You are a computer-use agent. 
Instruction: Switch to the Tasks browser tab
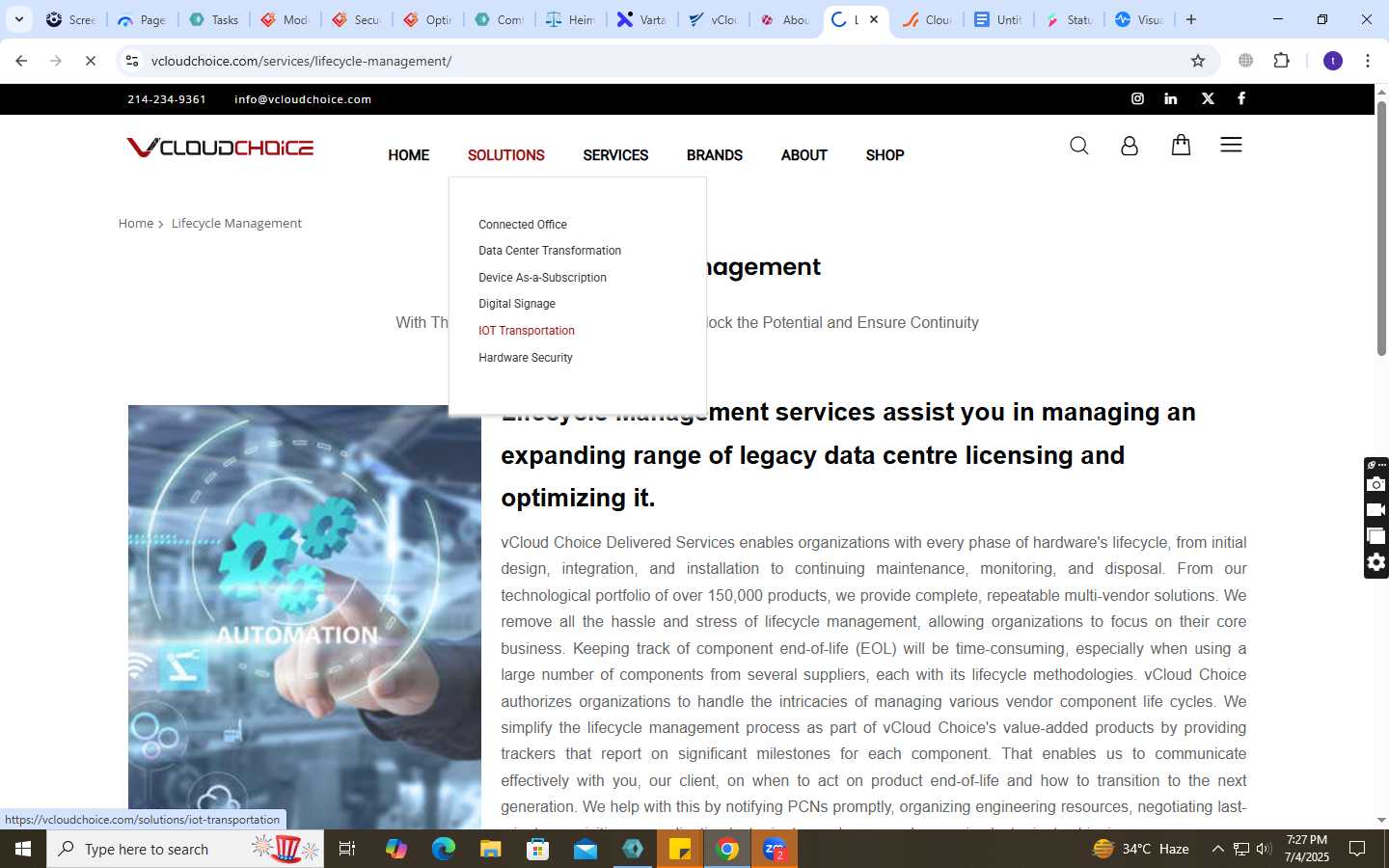point(214,19)
